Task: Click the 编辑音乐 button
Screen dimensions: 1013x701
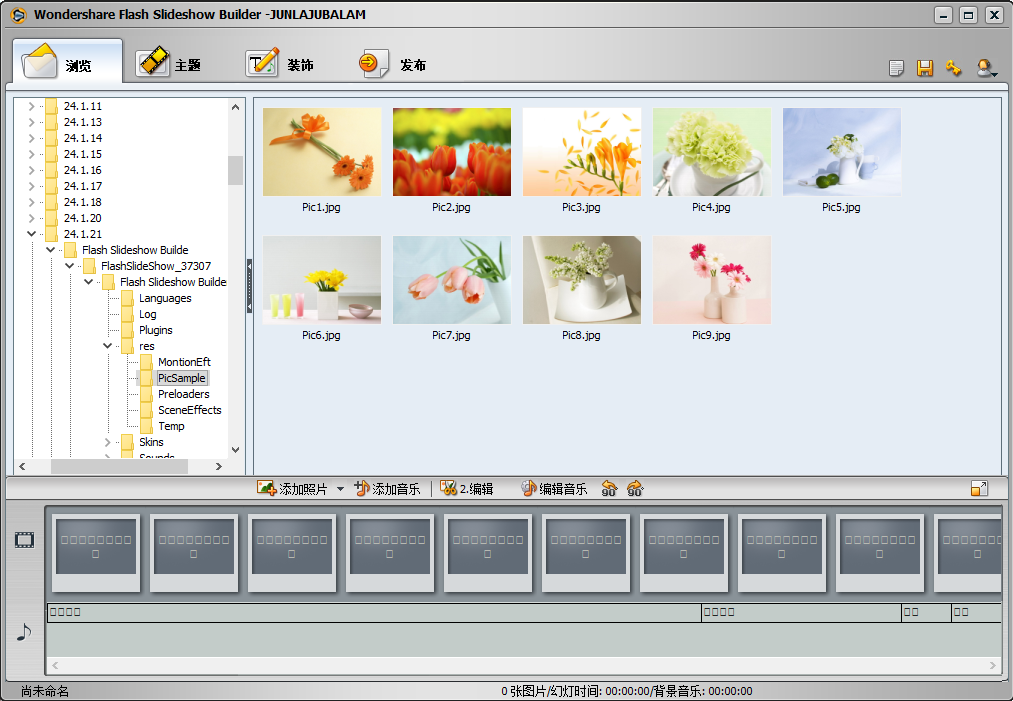Action: click(553, 489)
